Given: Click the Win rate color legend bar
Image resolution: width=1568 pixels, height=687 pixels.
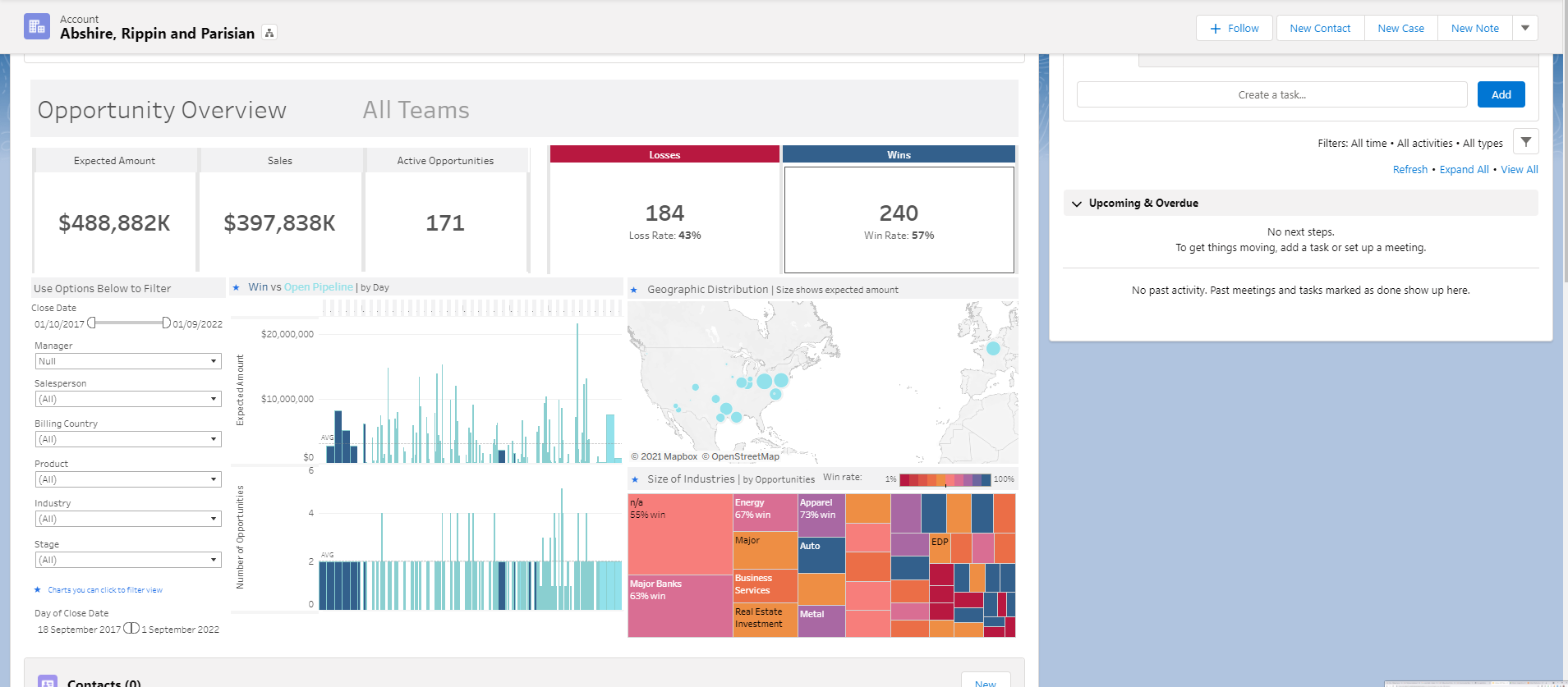Looking at the screenshot, I should 945,479.
